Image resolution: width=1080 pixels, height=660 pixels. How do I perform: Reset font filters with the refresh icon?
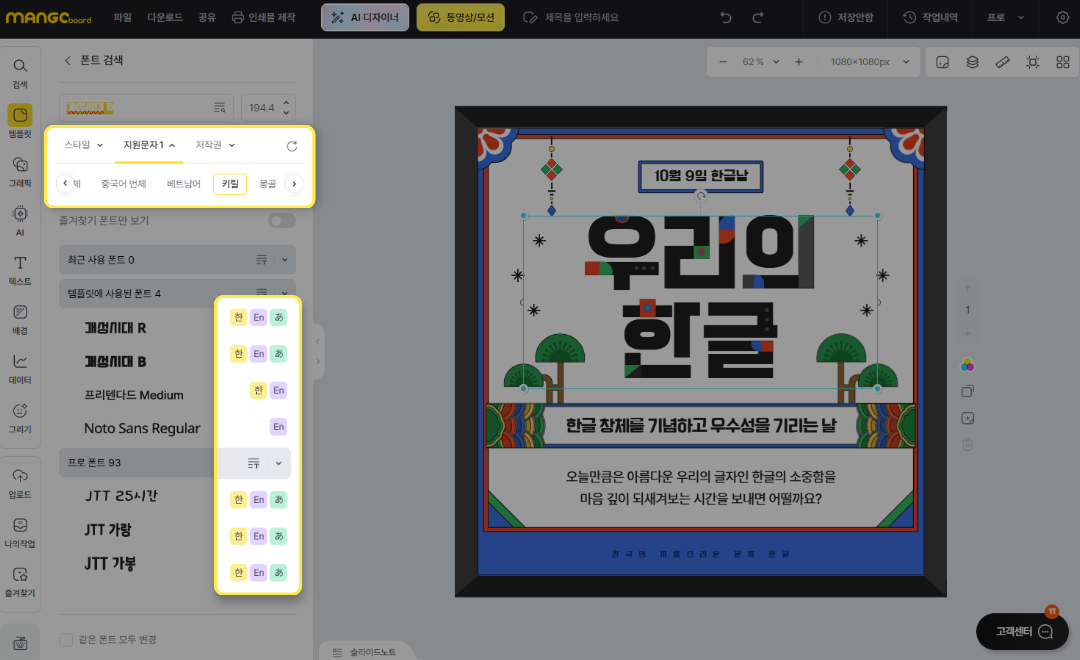pos(292,146)
